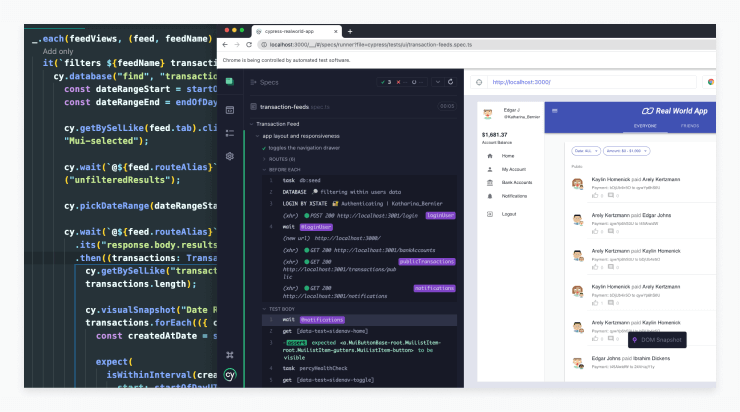Click 'get [data-test=sidenav-home]' command
Screen dimensions: 740x412
click(359, 331)
